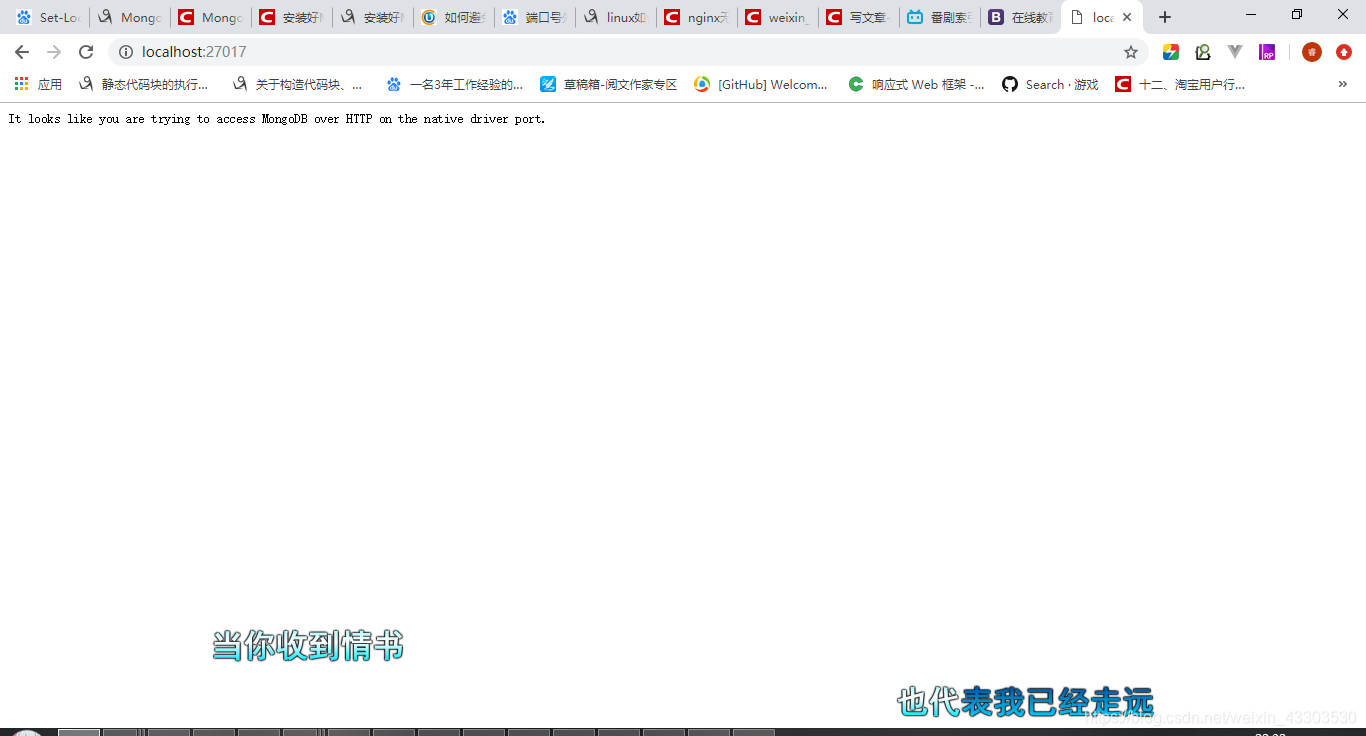Click the RP extension icon

click(1267, 51)
